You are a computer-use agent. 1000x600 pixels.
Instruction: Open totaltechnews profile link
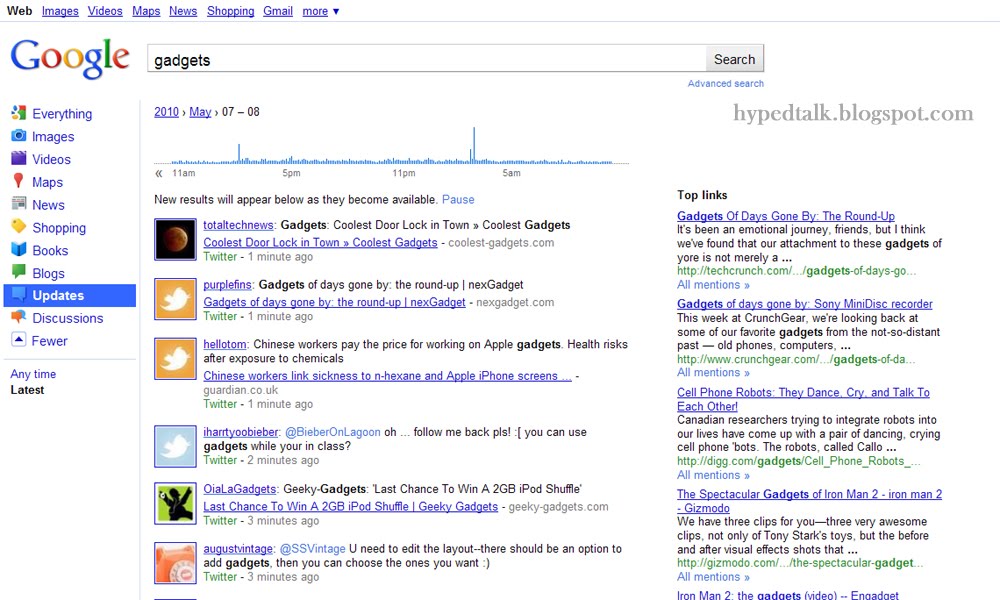239,225
